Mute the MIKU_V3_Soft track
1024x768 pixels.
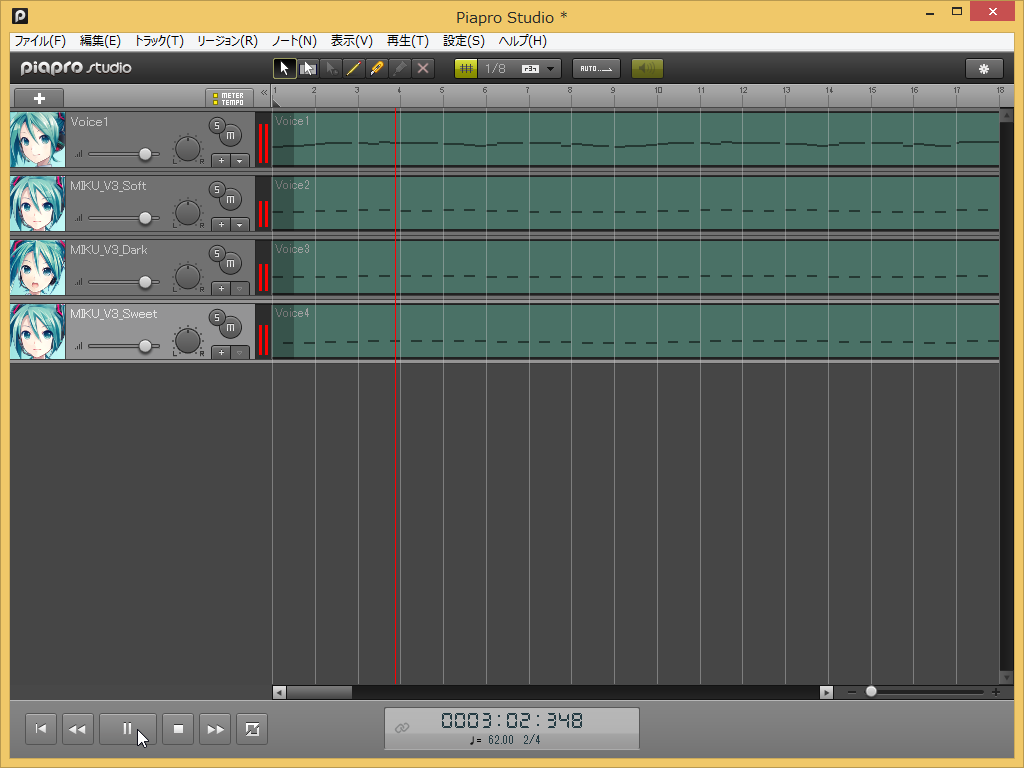pyautogui.click(x=231, y=200)
